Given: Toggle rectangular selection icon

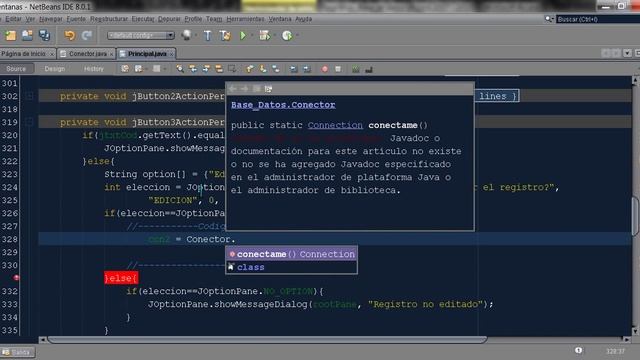Looking at the screenshot, I should coord(232,69).
